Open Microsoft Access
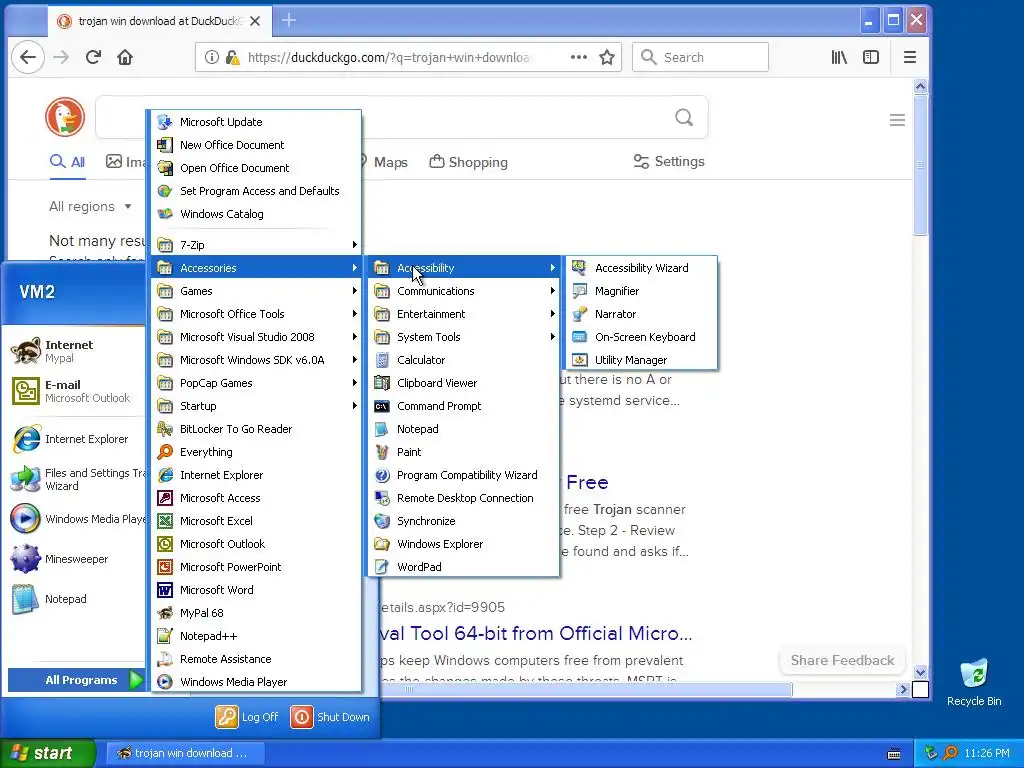Image resolution: width=1024 pixels, height=768 pixels. [256, 498]
